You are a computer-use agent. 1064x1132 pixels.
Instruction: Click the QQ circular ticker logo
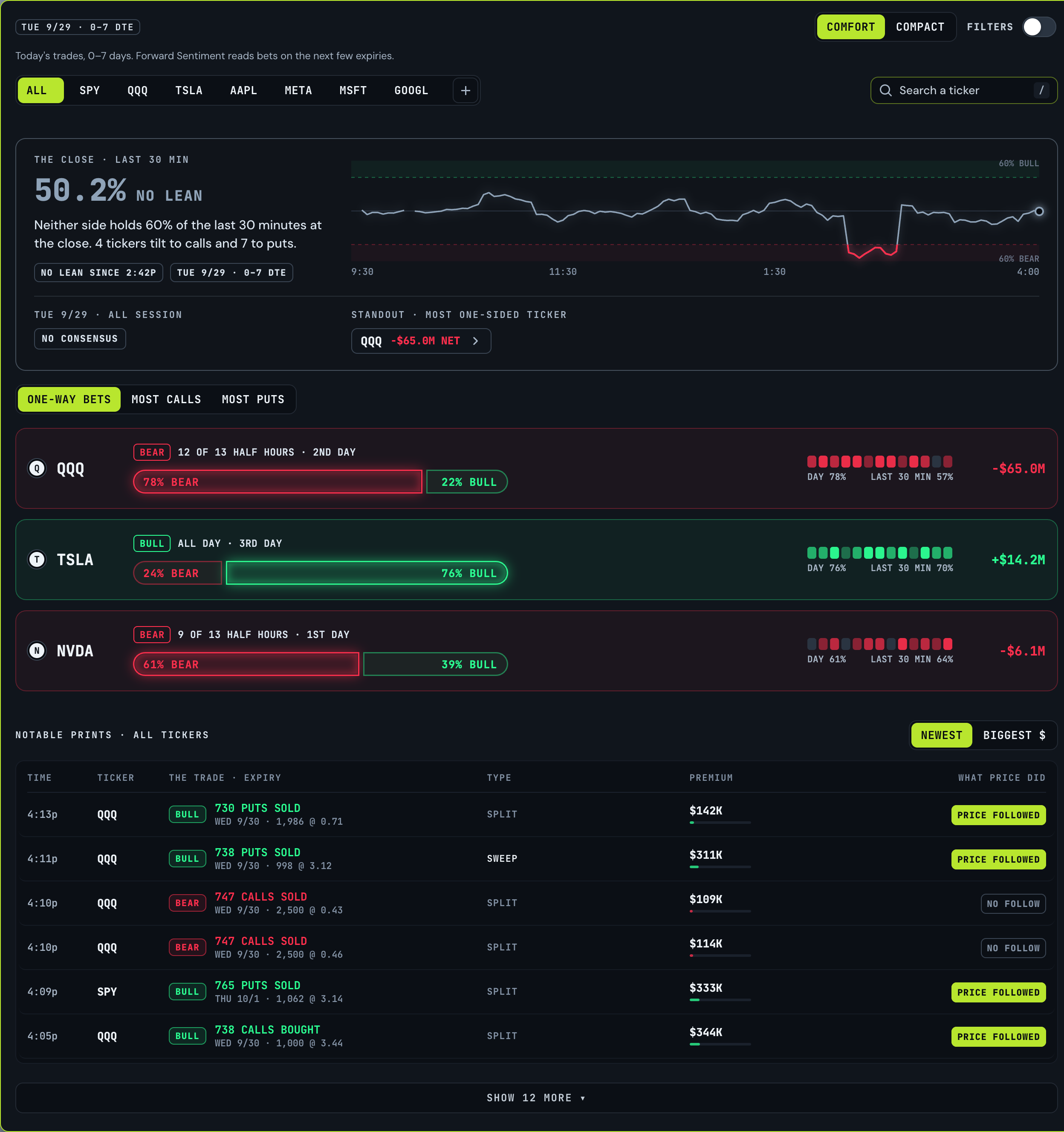coord(37,469)
